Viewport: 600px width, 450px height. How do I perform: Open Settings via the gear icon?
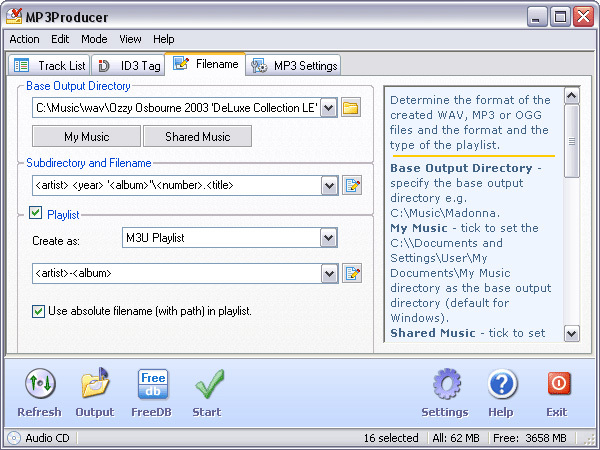[x=447, y=384]
